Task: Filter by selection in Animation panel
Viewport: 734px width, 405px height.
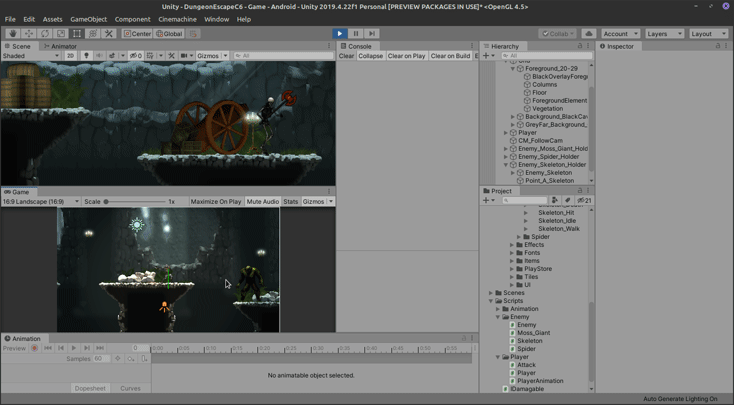Action: click(117, 359)
